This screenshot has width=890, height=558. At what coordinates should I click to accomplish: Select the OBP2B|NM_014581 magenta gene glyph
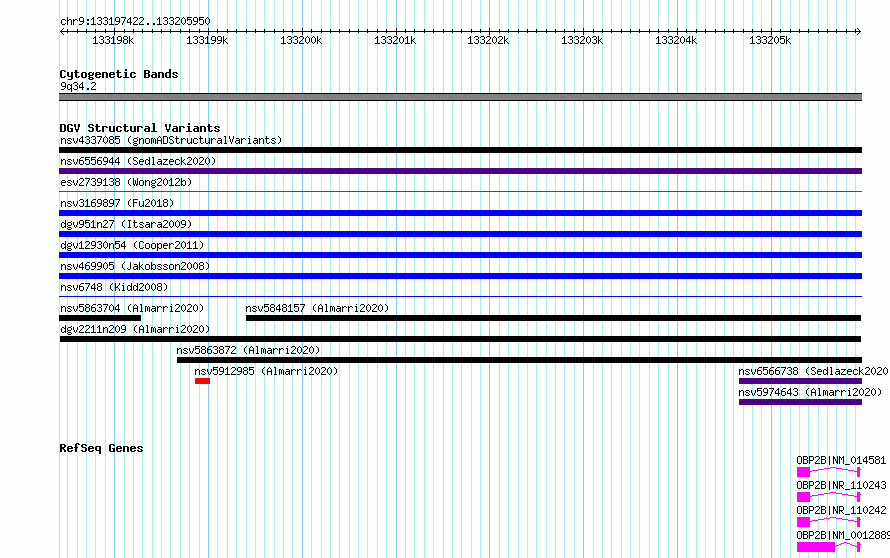(829, 472)
